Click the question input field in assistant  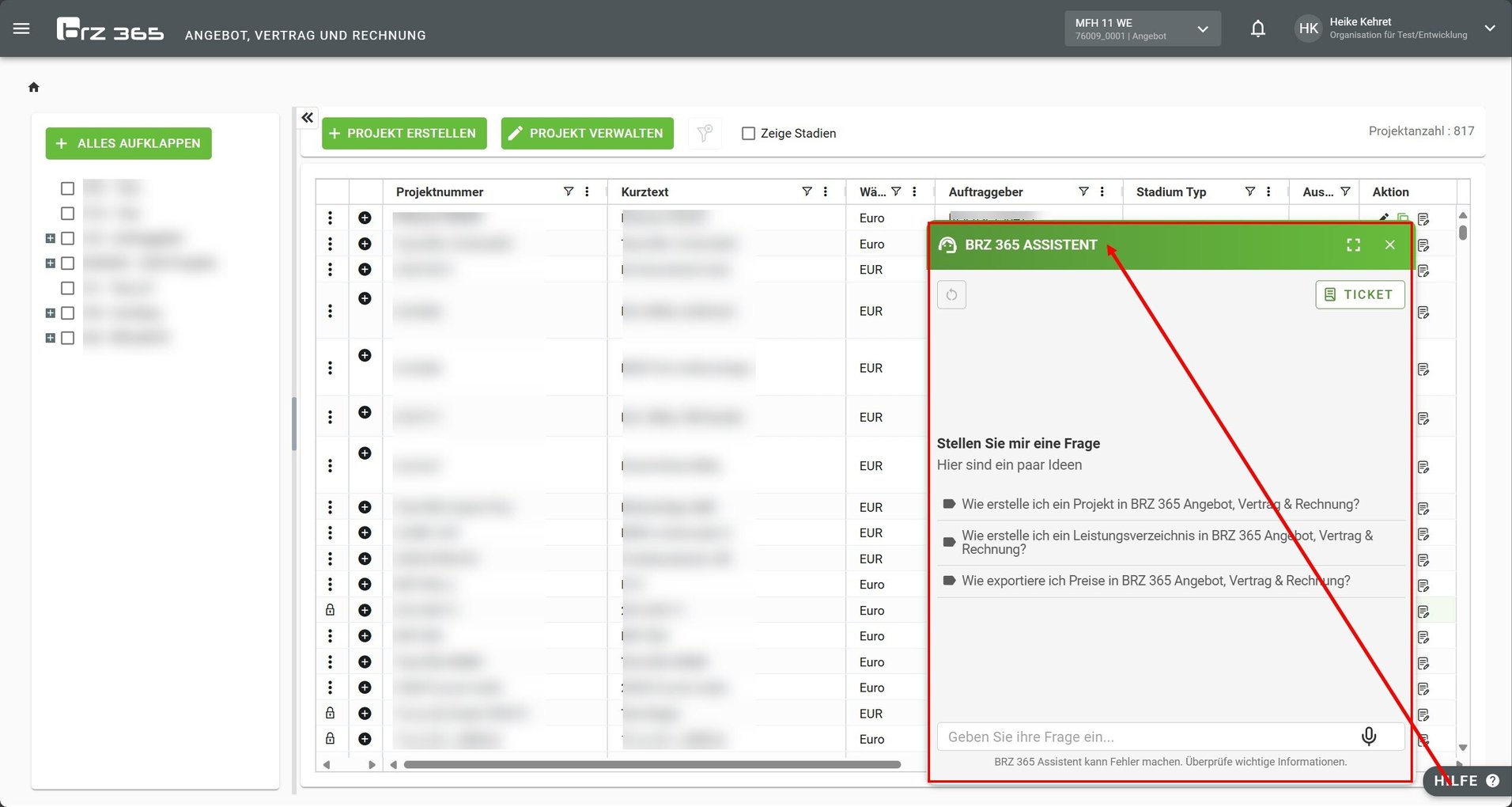tap(1147, 737)
